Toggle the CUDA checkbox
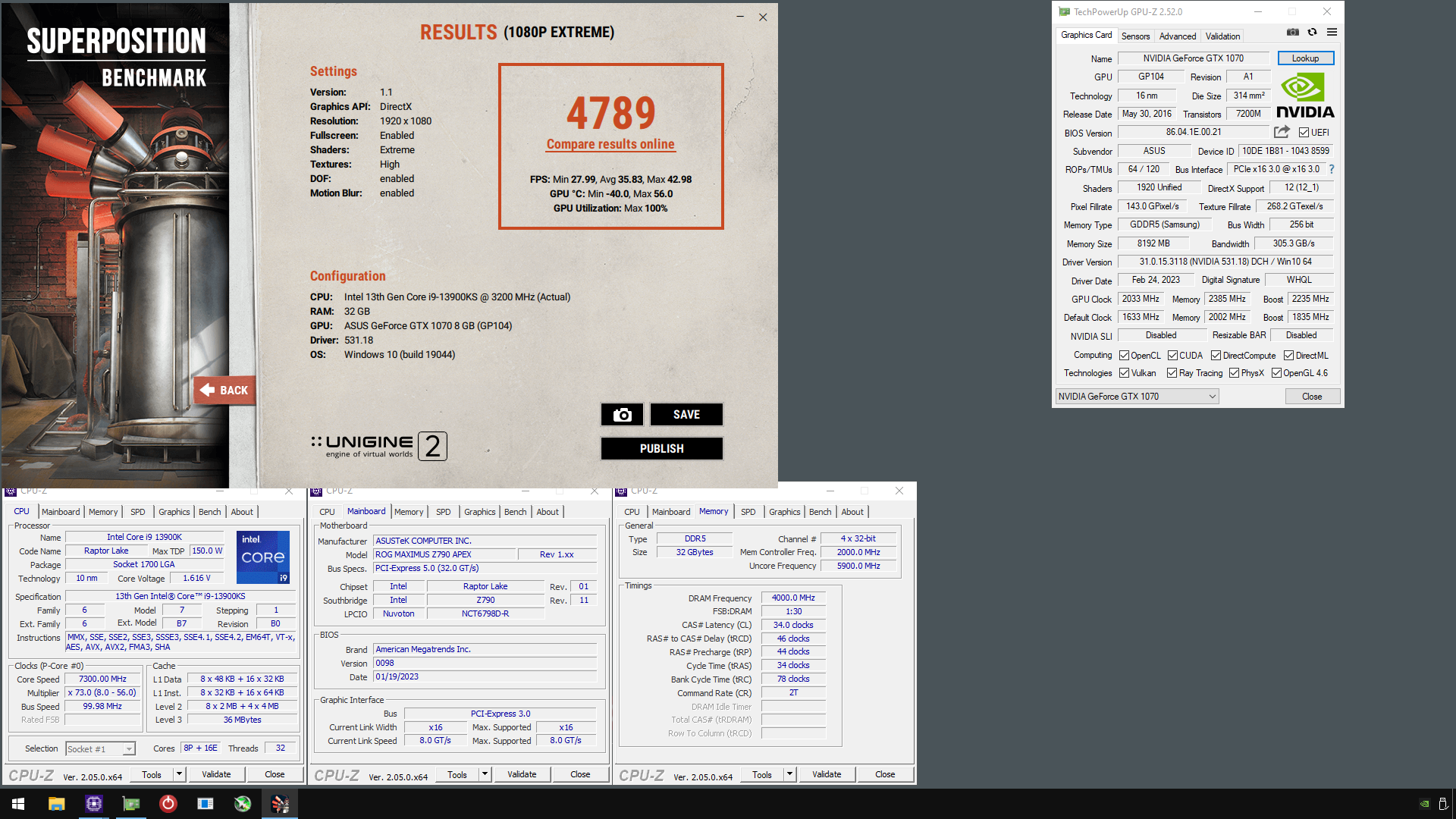The height and width of the screenshot is (819, 1456). click(x=1172, y=356)
